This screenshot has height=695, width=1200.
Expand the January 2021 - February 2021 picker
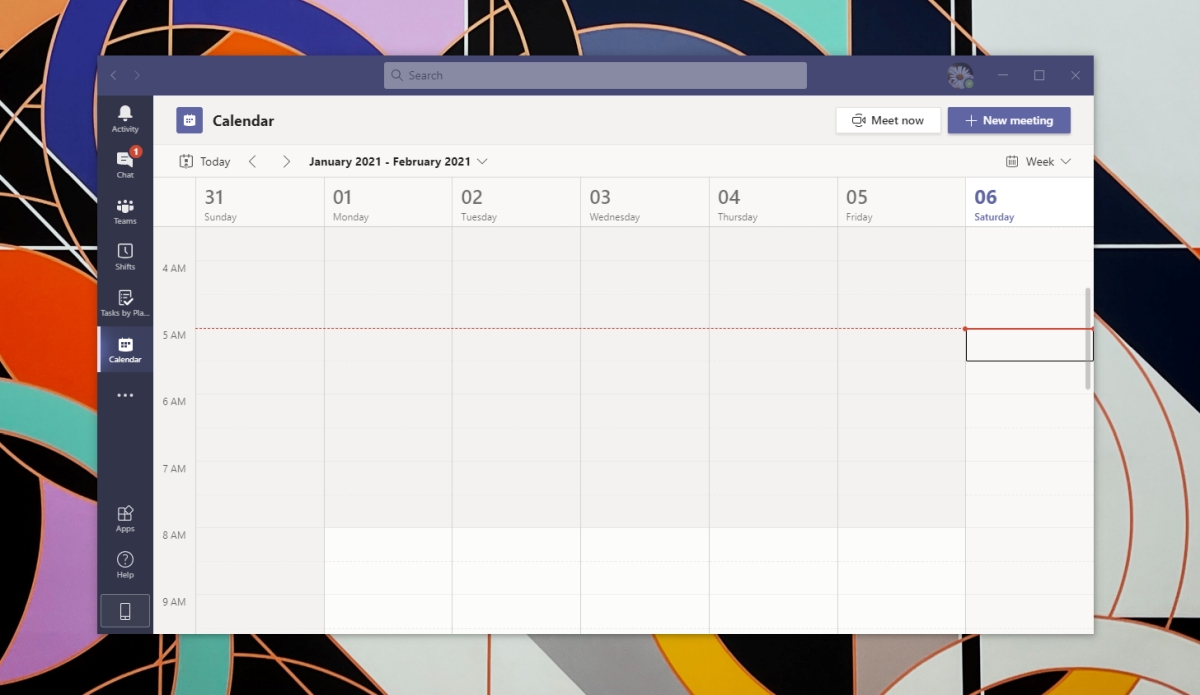pyautogui.click(x=398, y=161)
